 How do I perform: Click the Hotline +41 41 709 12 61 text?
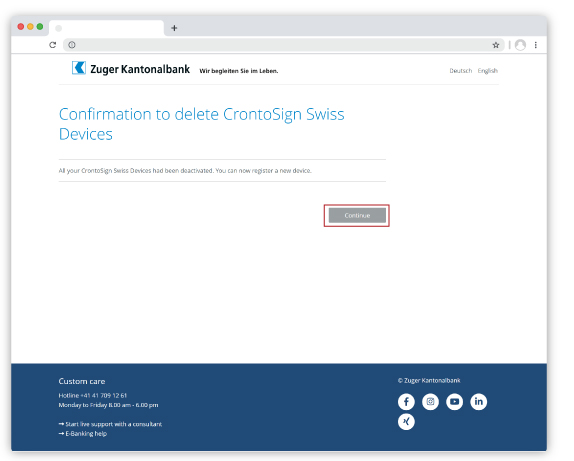click(x=93, y=395)
